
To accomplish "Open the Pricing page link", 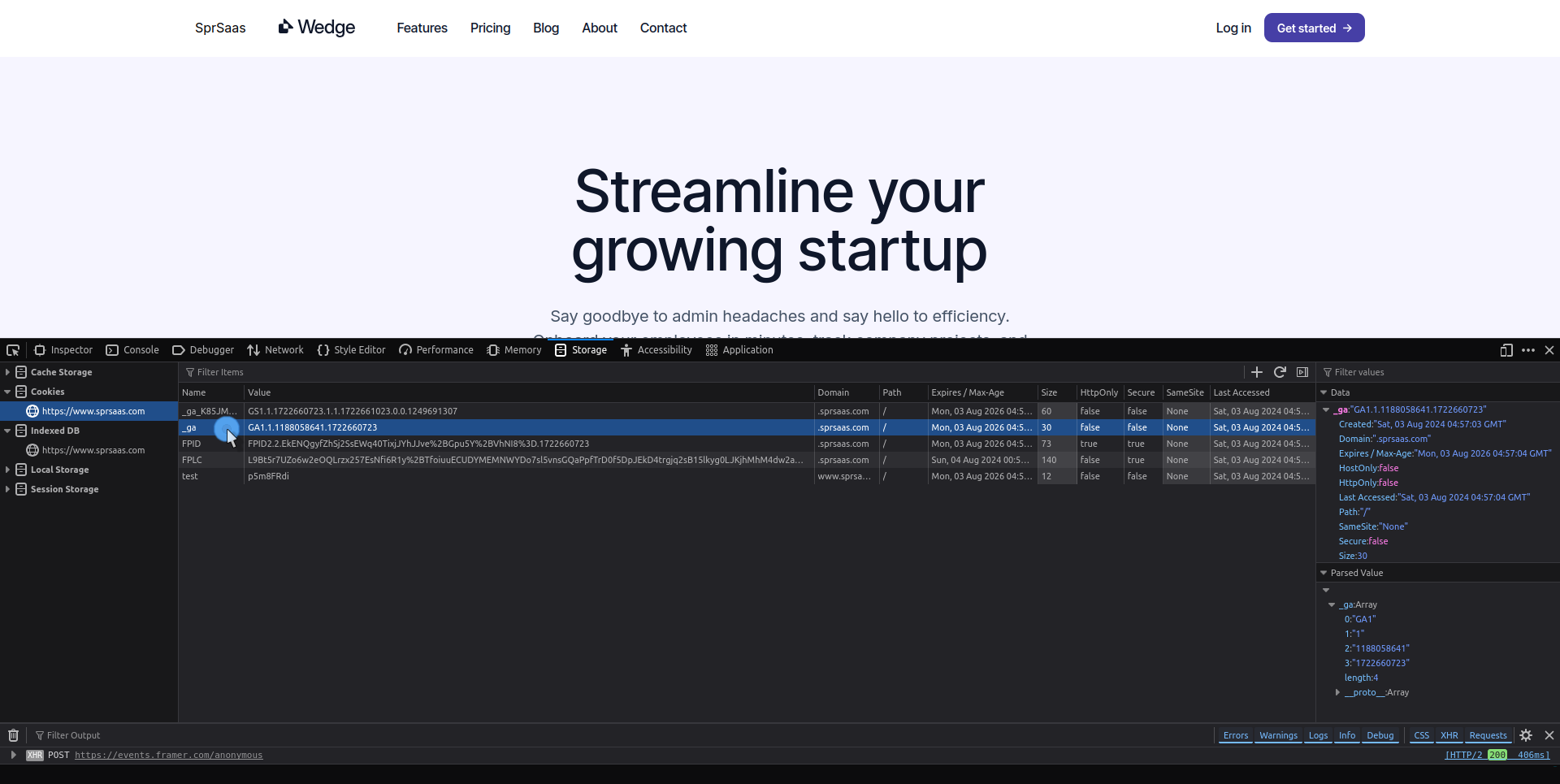I will tap(490, 28).
